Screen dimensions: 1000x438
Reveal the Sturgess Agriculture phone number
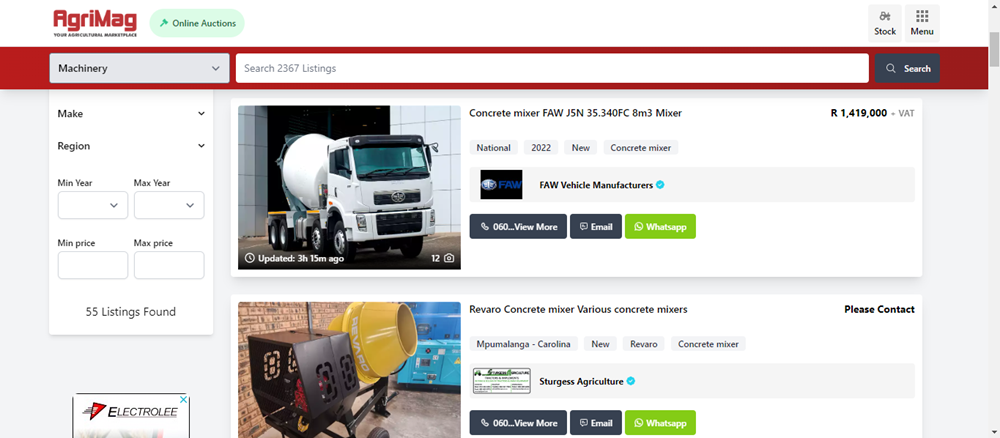click(518, 423)
